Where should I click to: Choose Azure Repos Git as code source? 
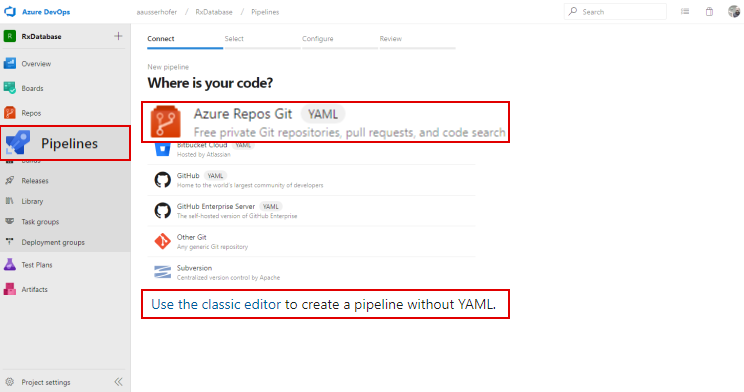[326, 122]
